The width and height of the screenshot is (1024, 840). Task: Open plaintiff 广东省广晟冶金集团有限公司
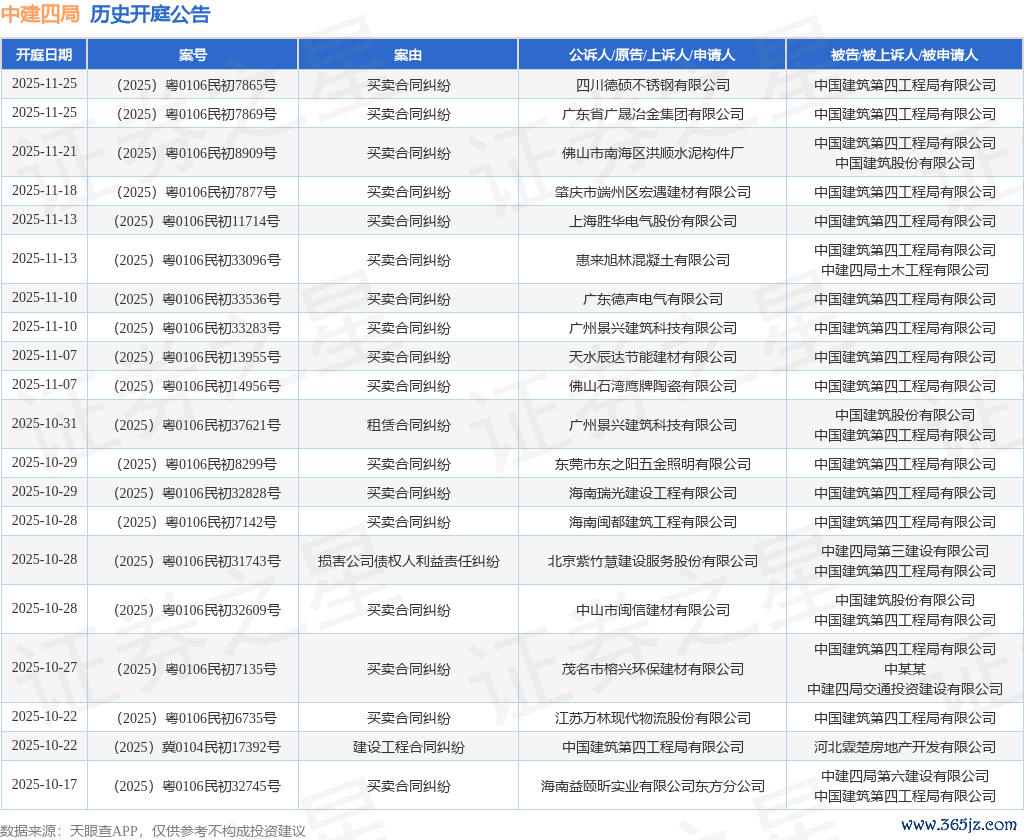pyautogui.click(x=653, y=114)
